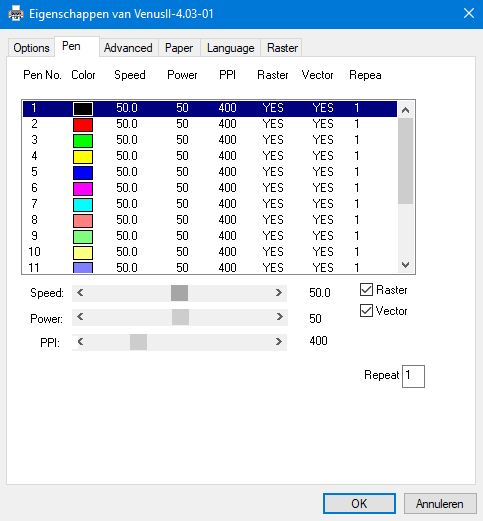Image resolution: width=483 pixels, height=521 pixels.
Task: Open the Language tab
Action: coord(230,48)
